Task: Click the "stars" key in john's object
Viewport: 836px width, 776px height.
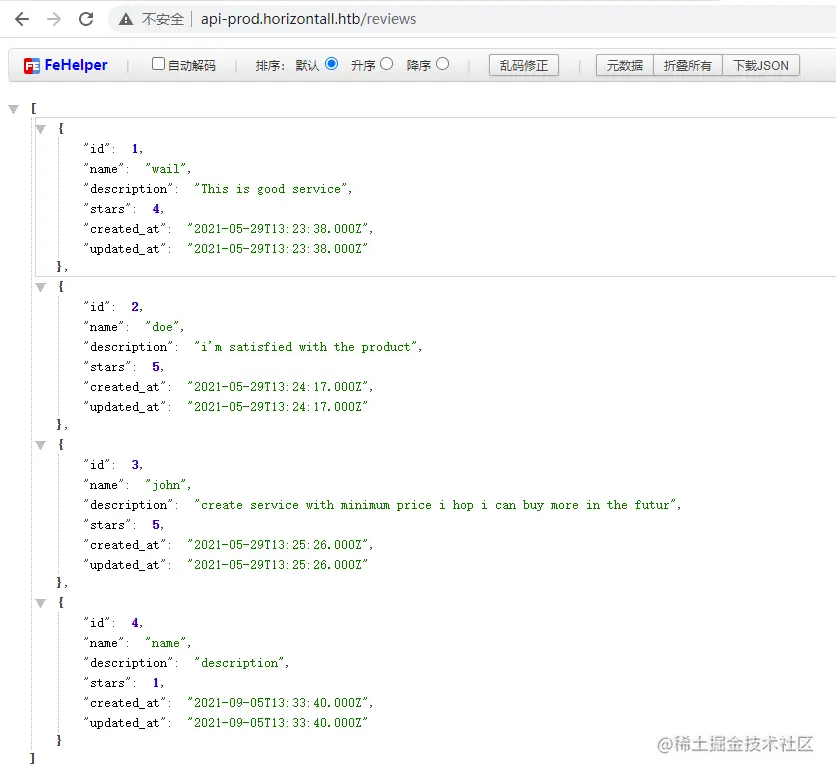Action: pyautogui.click(x=107, y=525)
